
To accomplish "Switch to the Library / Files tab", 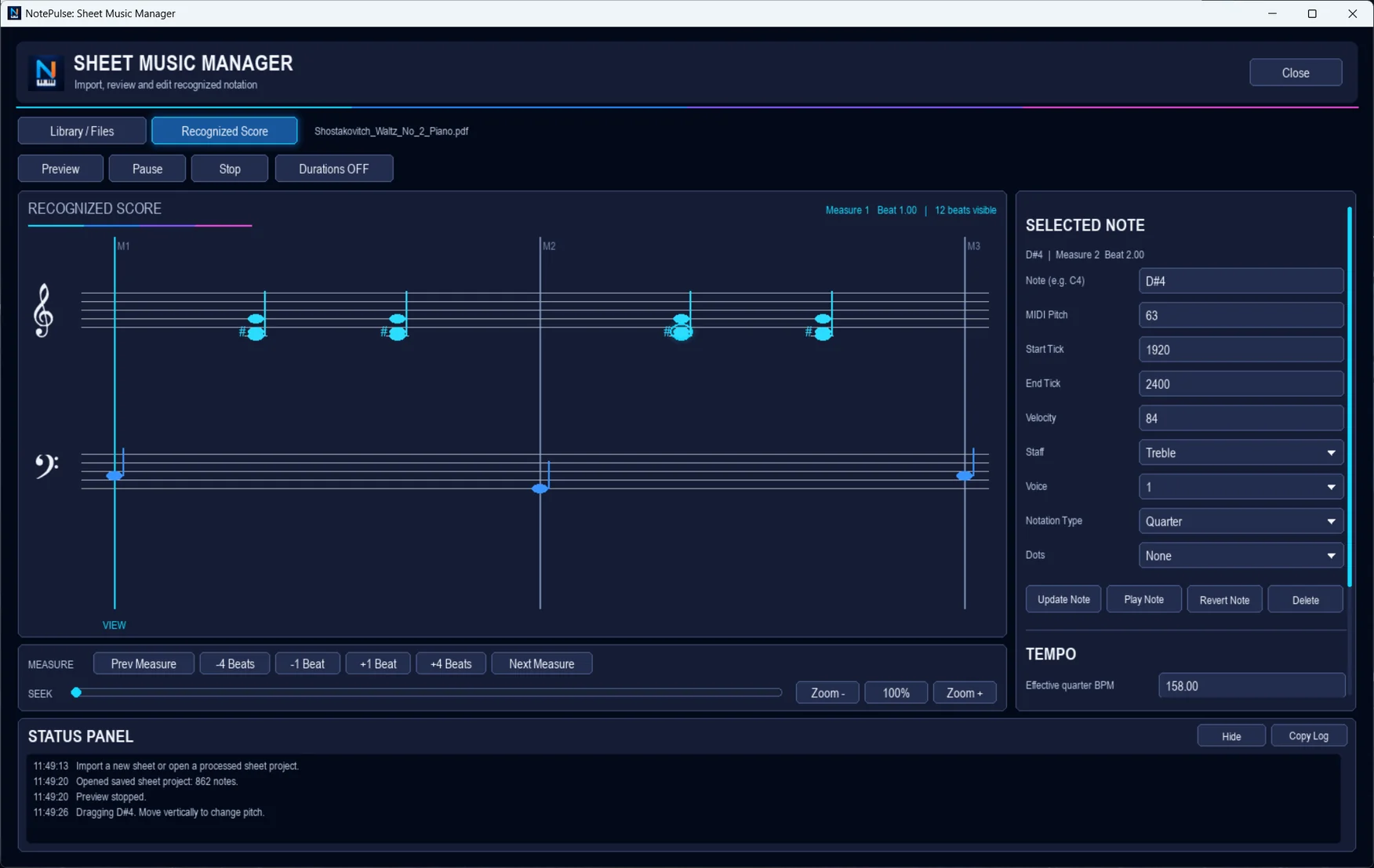I will (82, 131).
